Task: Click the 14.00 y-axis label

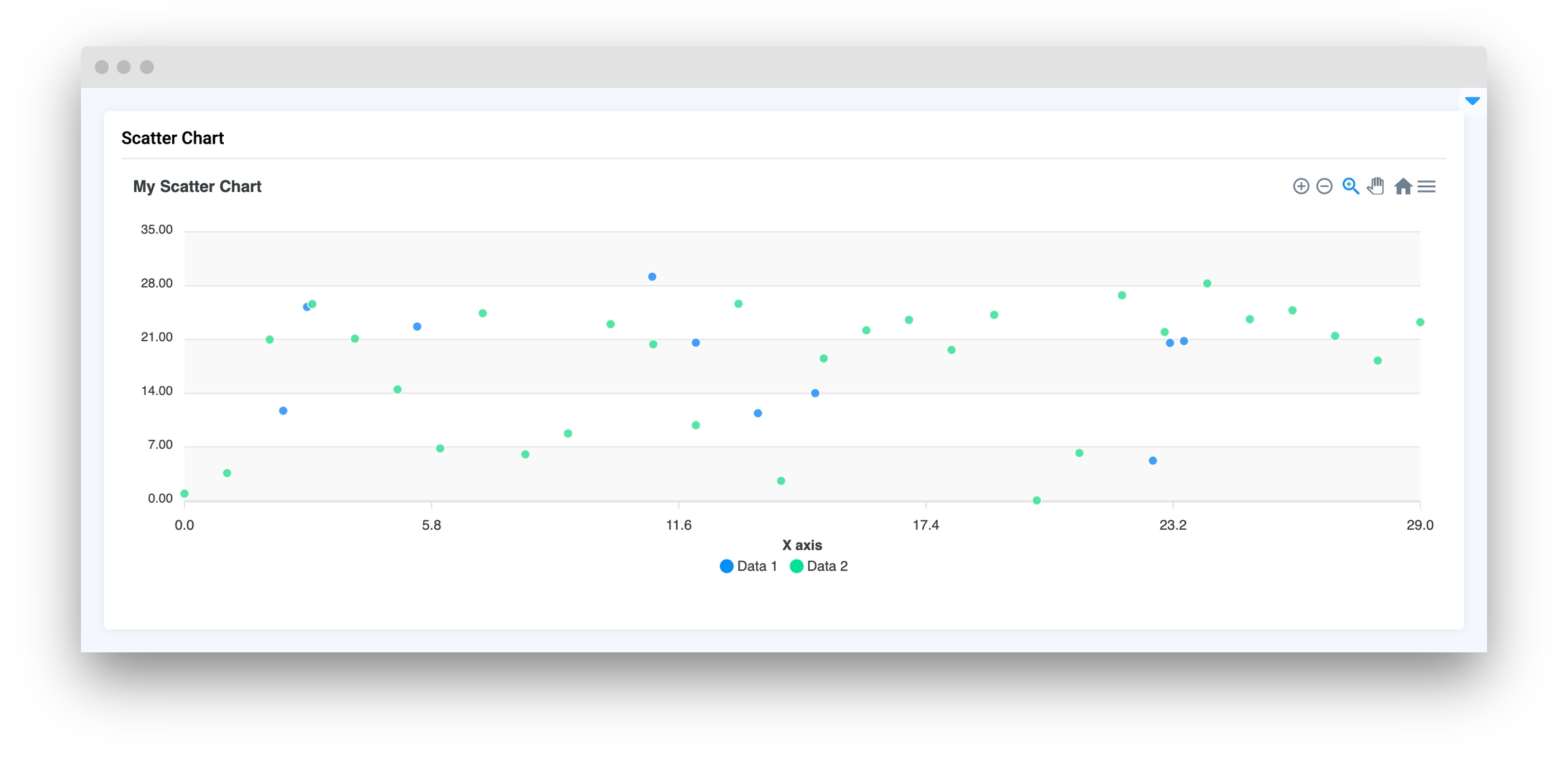Action: (157, 391)
